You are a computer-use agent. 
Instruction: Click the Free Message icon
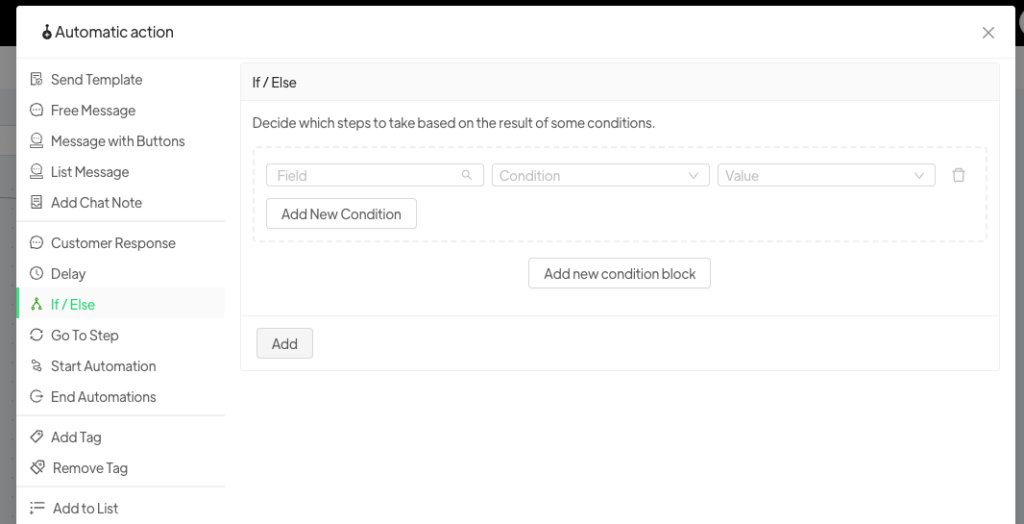(37, 111)
